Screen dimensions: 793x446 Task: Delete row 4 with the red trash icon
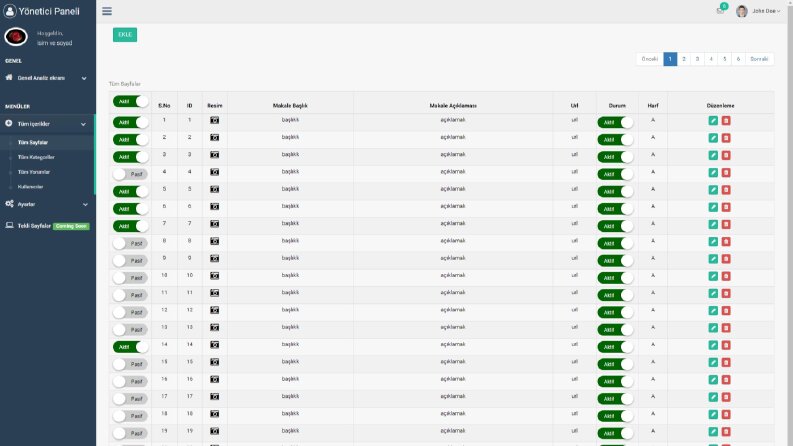726,172
